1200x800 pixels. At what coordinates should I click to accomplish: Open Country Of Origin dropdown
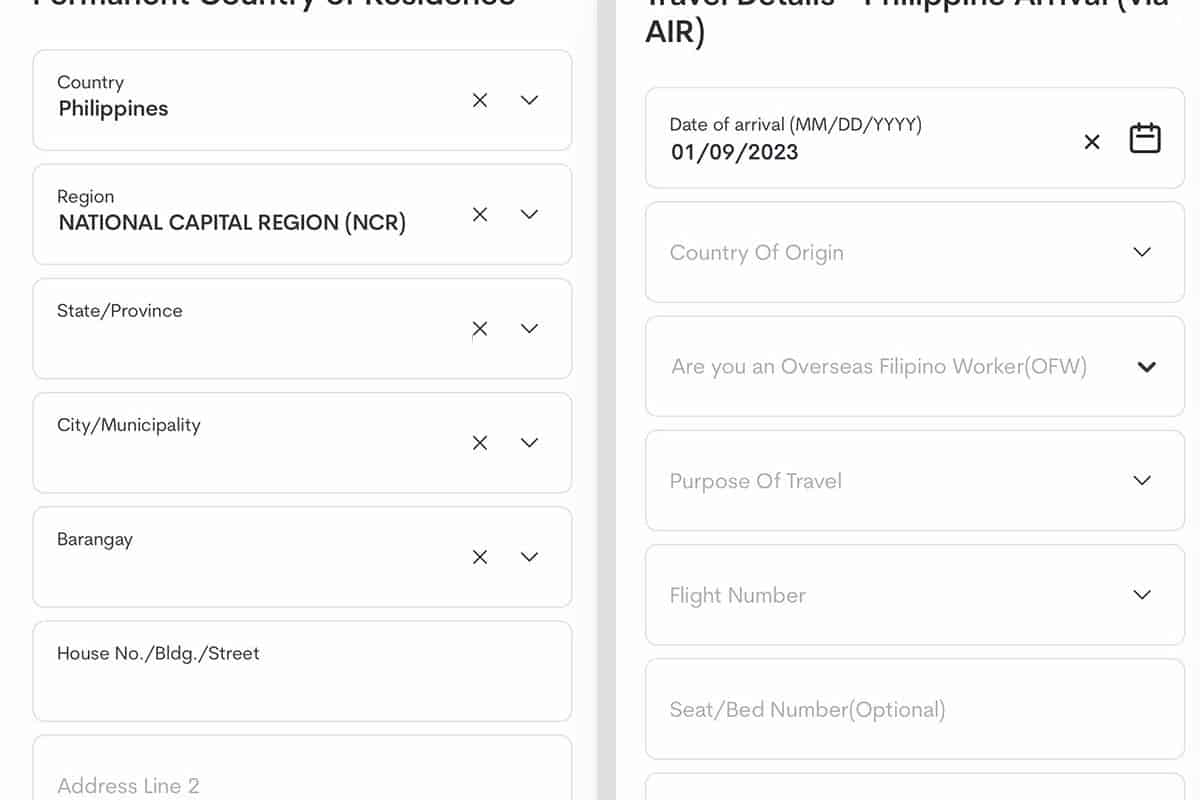click(1142, 252)
